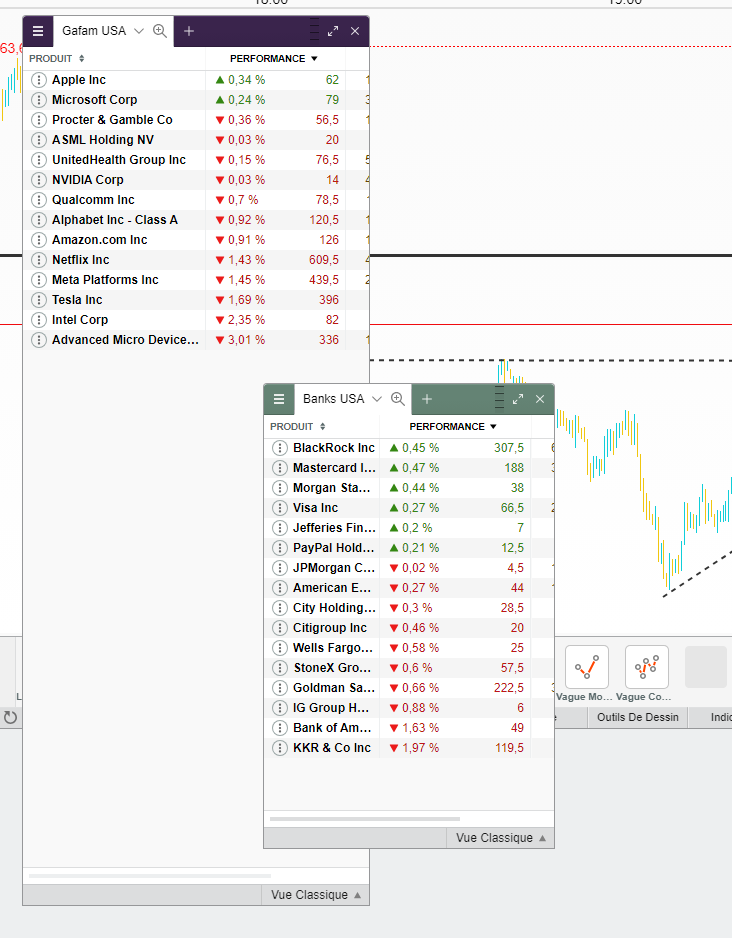
Task: Click the refresh icon at bottom left
Action: click(10, 717)
